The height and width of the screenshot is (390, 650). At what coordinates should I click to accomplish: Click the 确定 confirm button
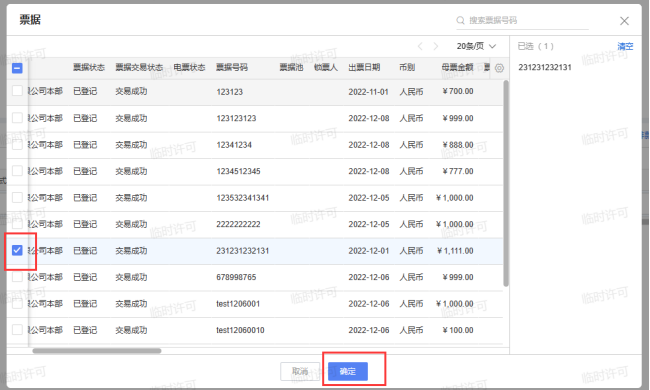coord(347,371)
